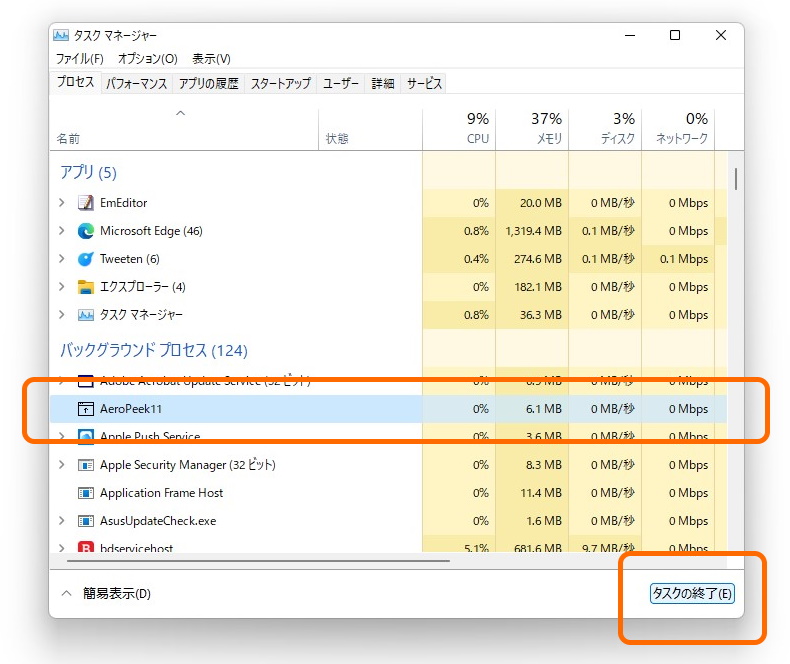Minimize the Task Manager window
Image resolution: width=790 pixels, height=664 pixels.
pos(630,35)
